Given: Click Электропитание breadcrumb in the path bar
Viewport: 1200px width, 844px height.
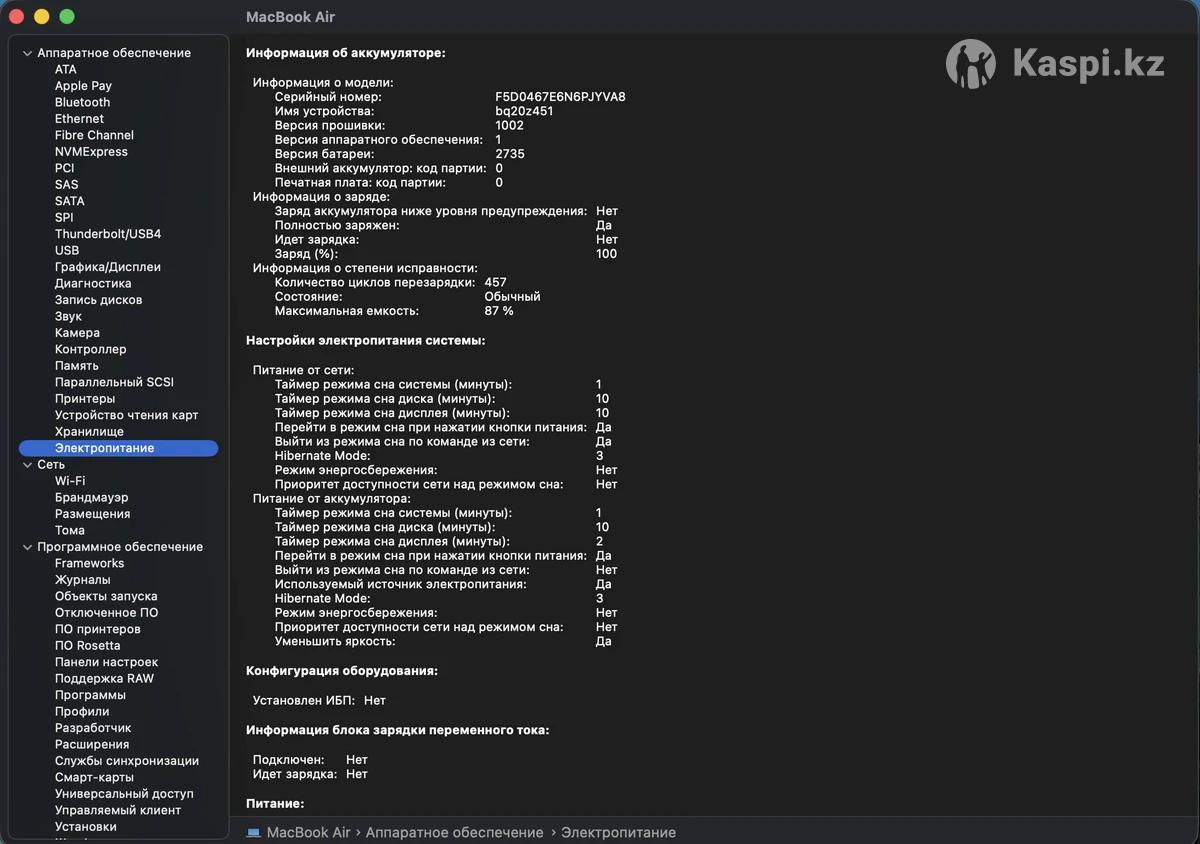Looking at the screenshot, I should click(x=618, y=832).
